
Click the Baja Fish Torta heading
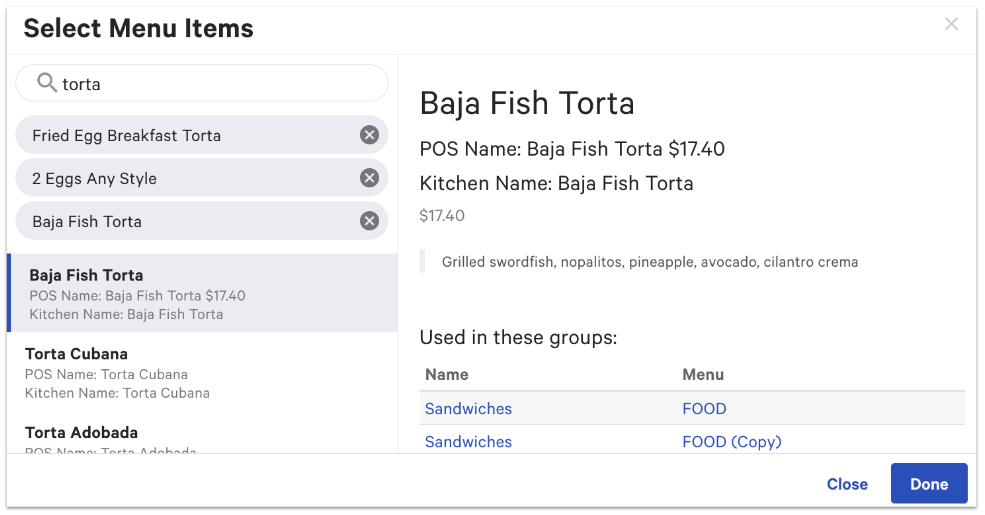526,103
